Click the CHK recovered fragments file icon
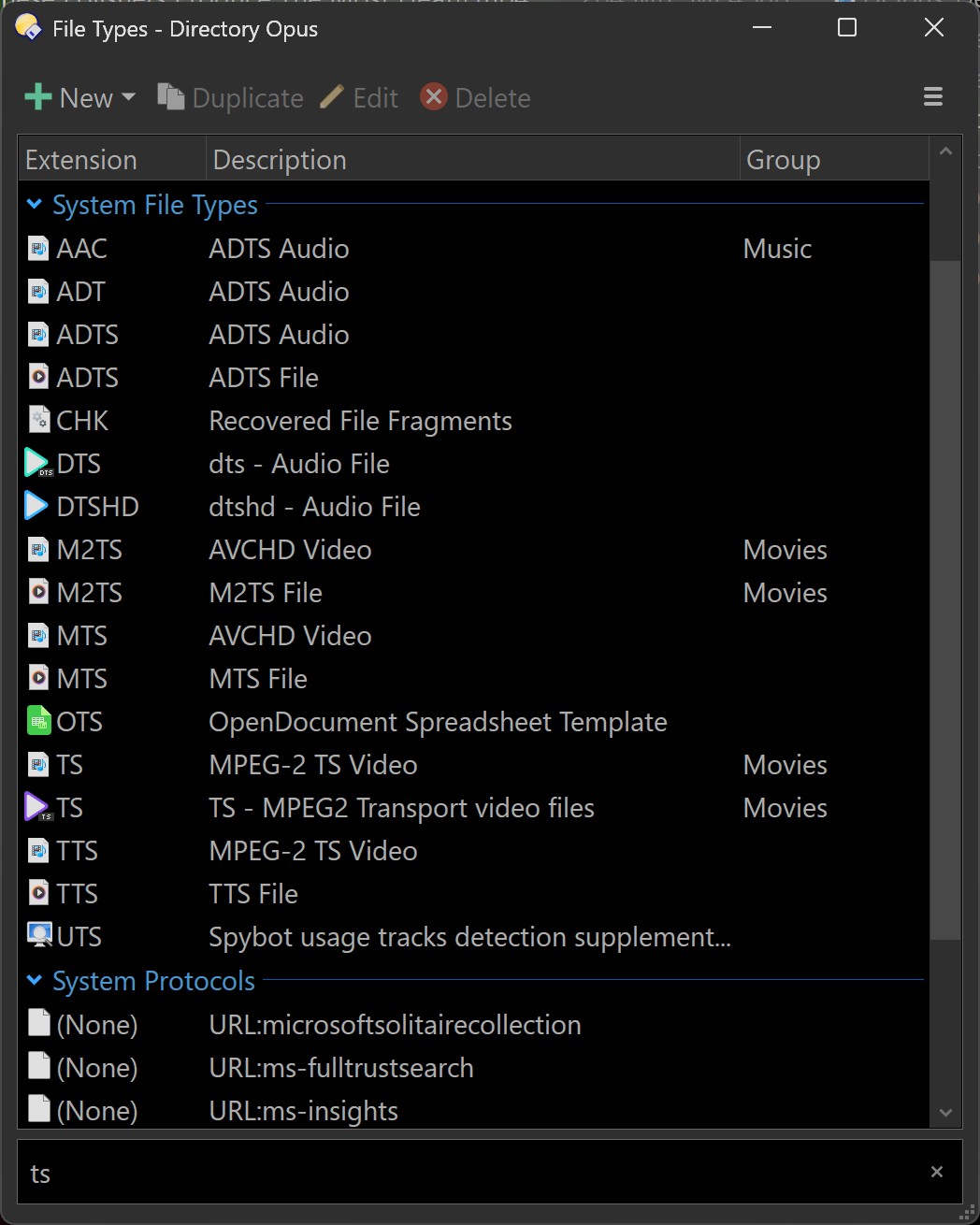The image size is (980, 1225). (38, 420)
